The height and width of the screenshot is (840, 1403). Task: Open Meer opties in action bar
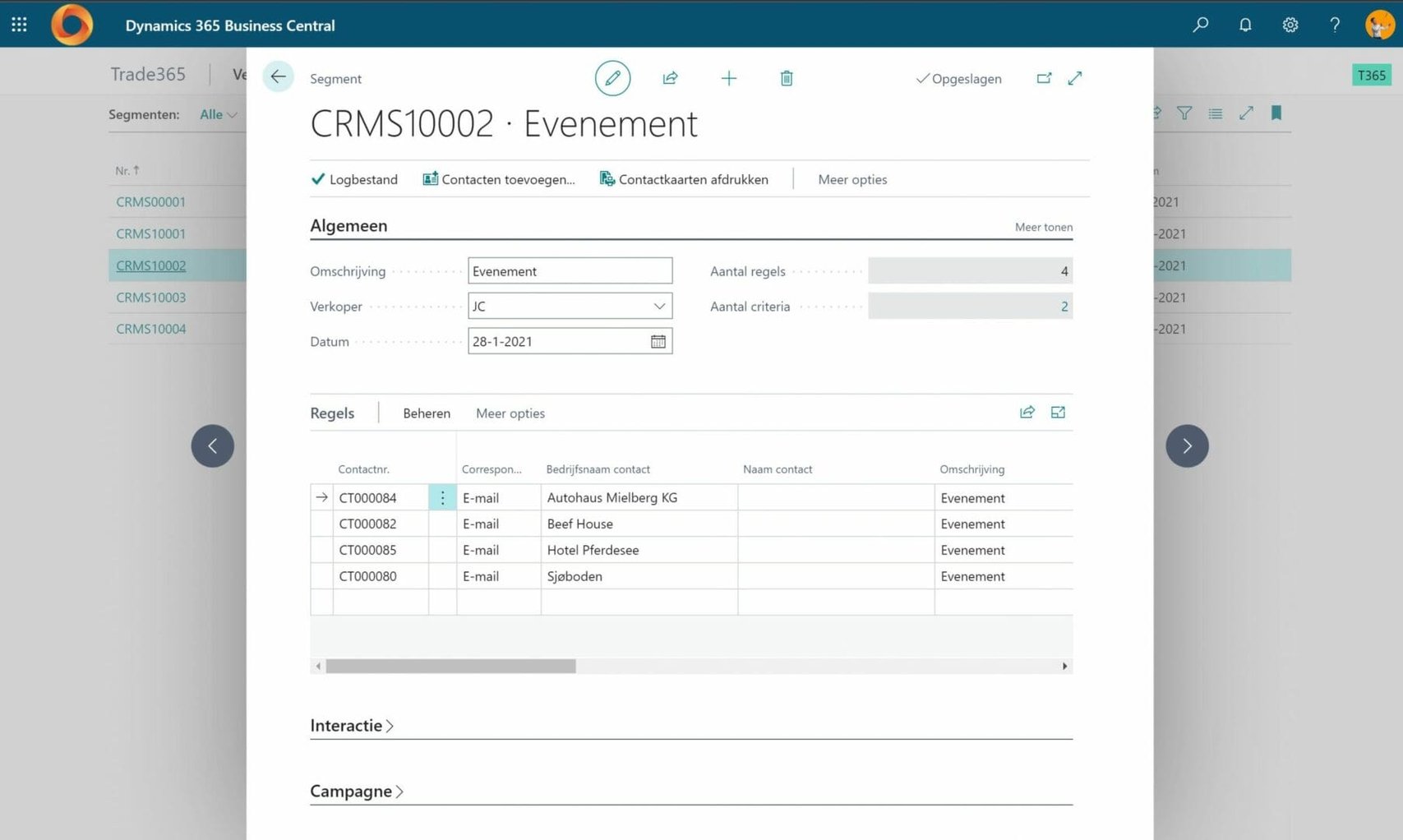(x=852, y=179)
